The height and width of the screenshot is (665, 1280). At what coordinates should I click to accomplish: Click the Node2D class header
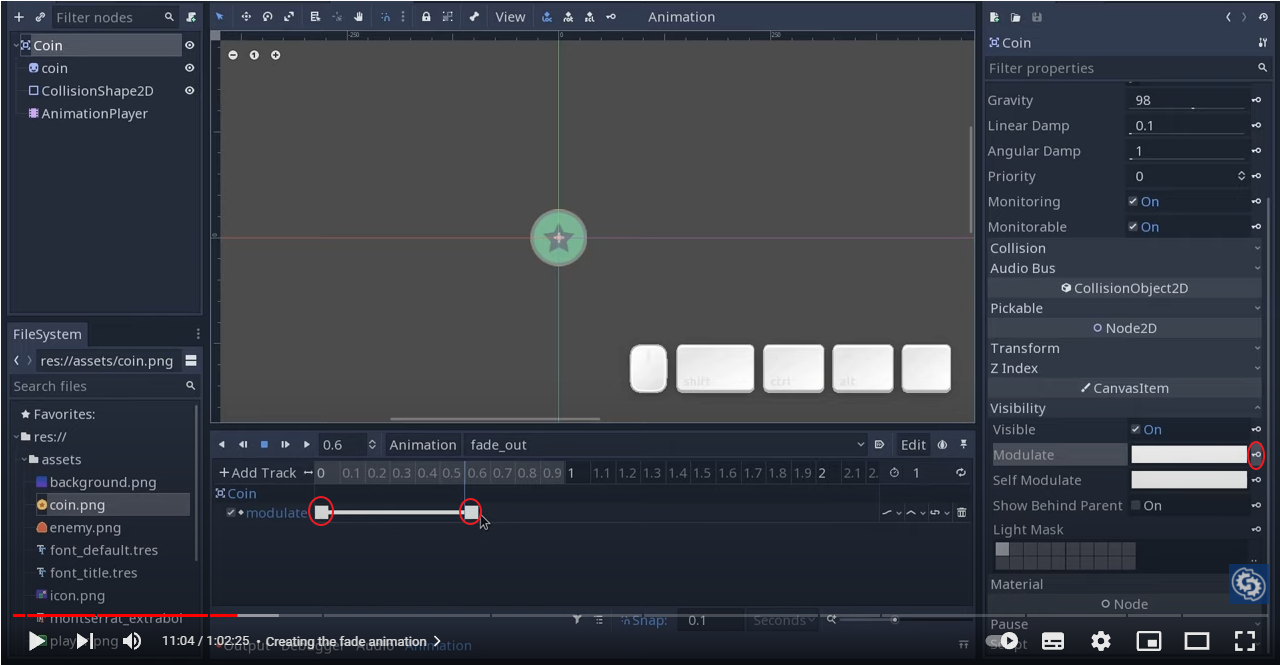click(x=1124, y=328)
